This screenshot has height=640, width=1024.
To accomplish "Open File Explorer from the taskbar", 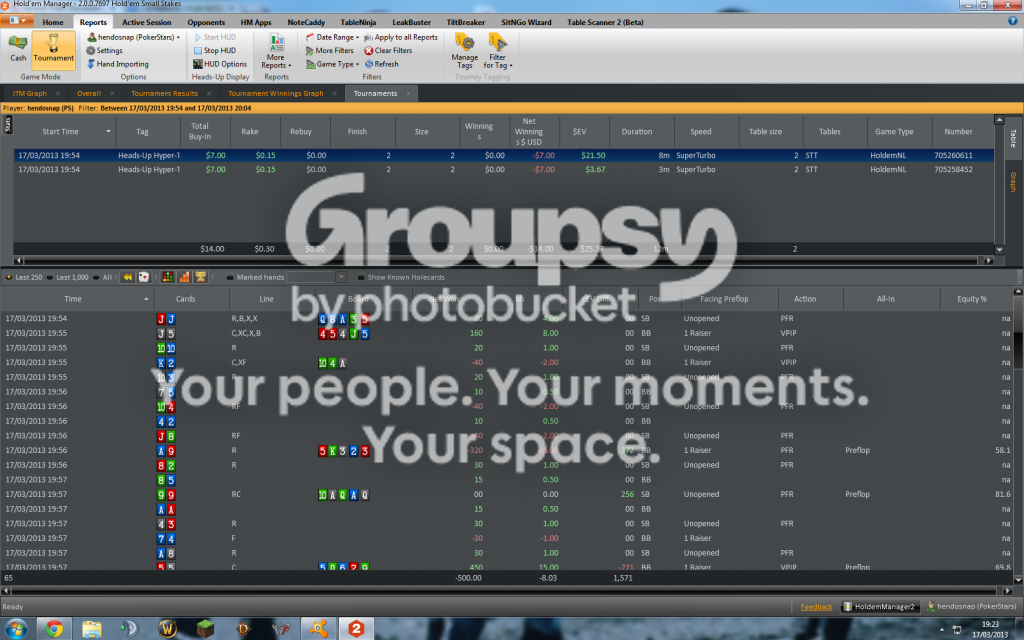I will (x=92, y=628).
